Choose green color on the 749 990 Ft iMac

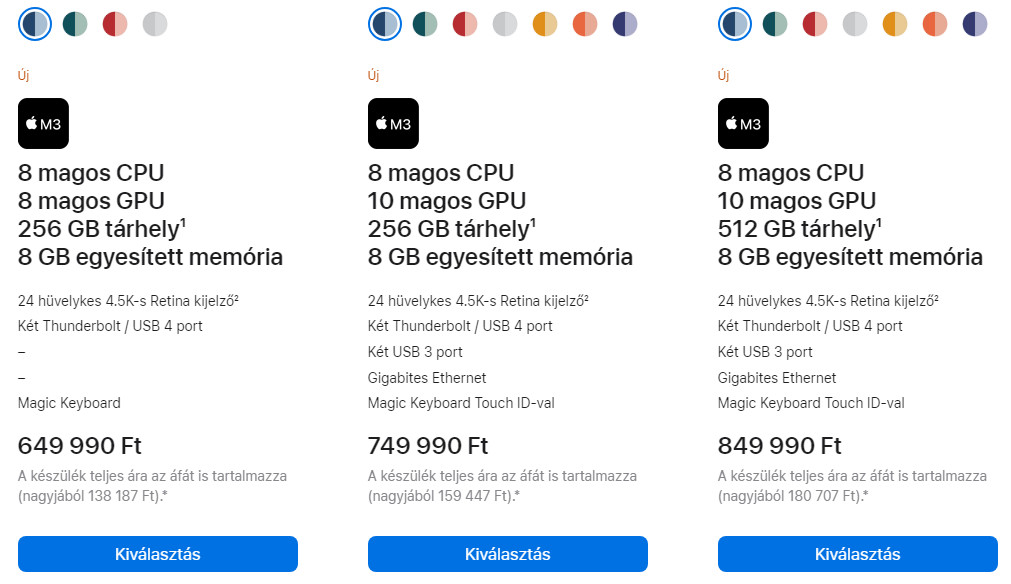click(425, 24)
